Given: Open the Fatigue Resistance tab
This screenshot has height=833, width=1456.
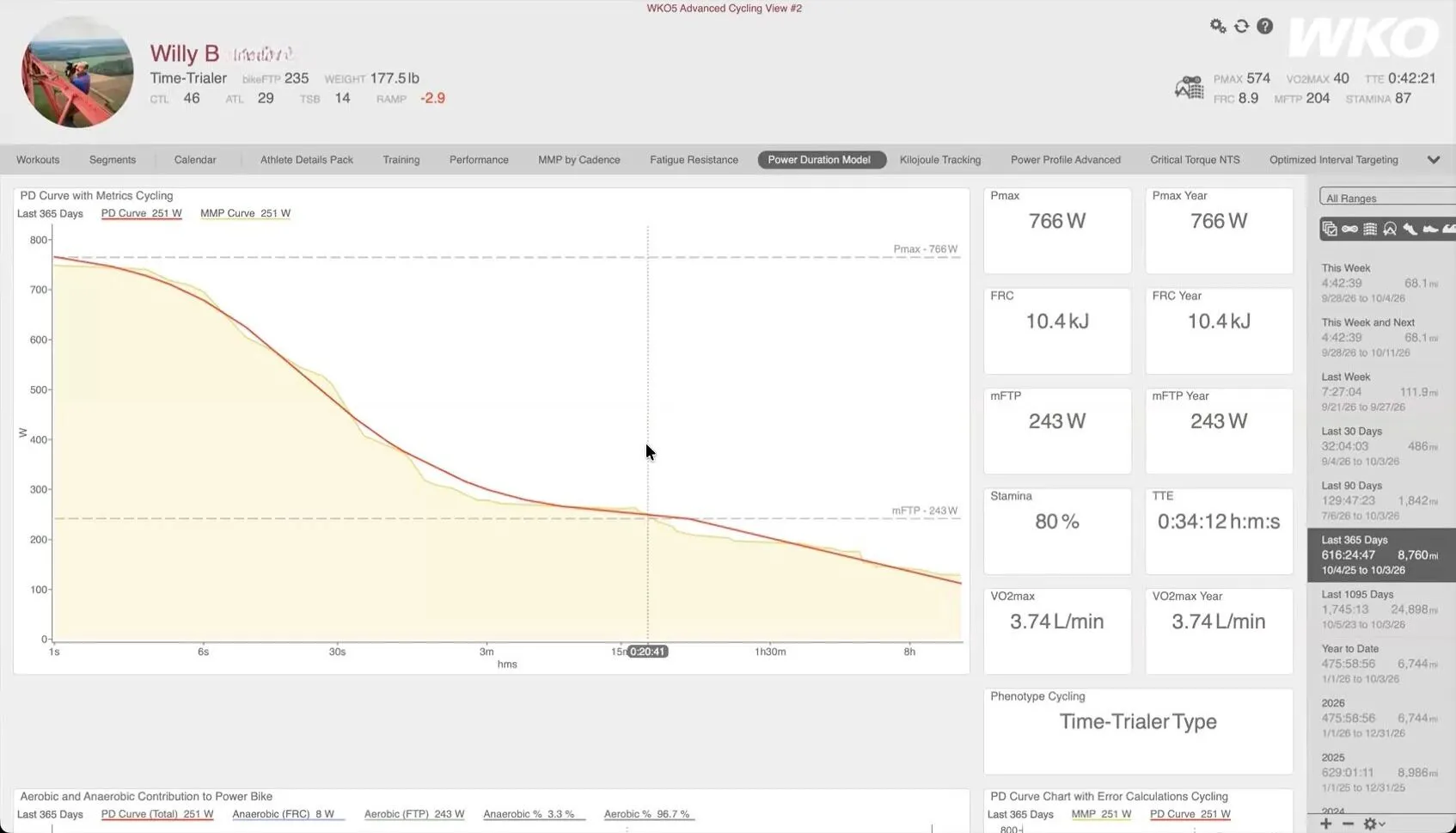Looking at the screenshot, I should click(694, 160).
